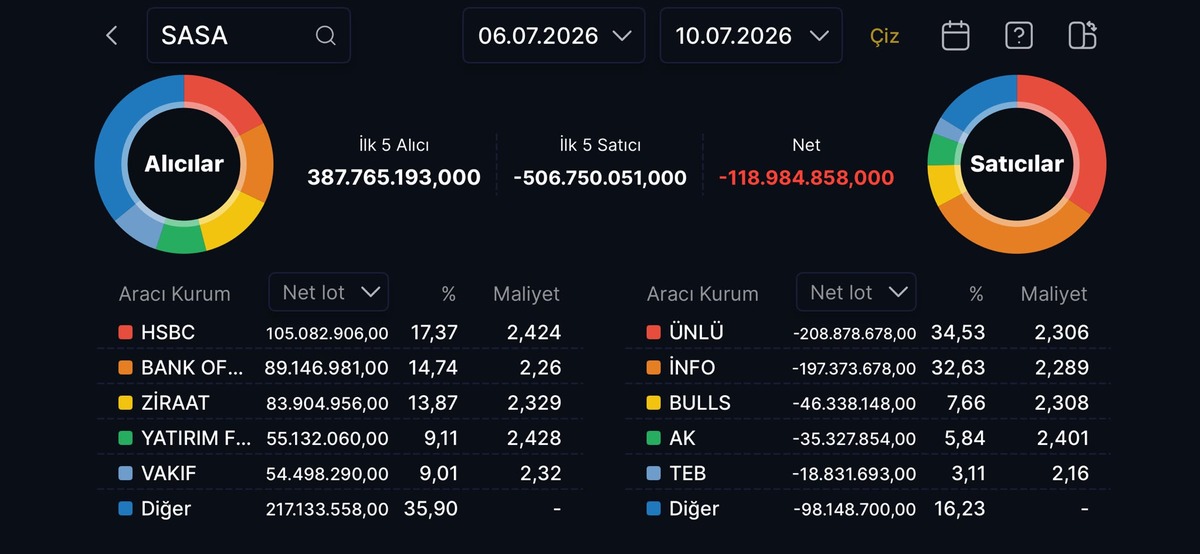Screen dimensions: 1200x554
Task: Click the SASA search input field
Action: 249,36
